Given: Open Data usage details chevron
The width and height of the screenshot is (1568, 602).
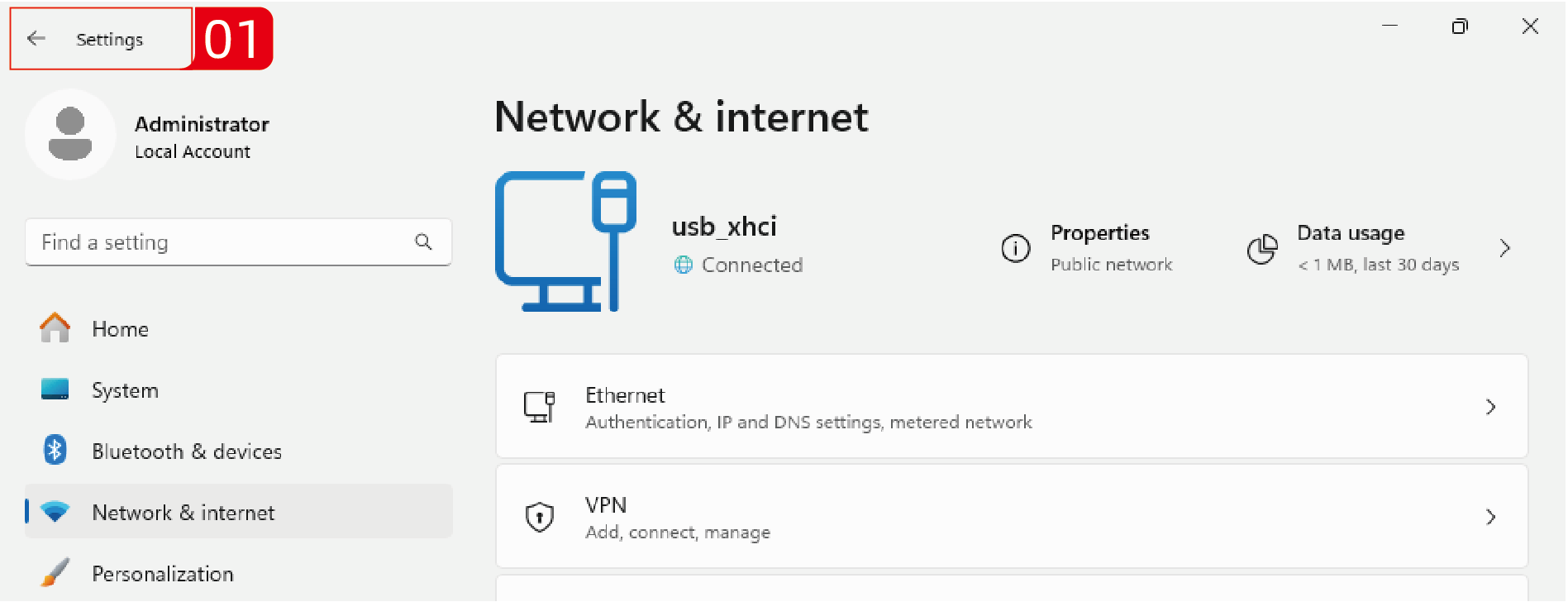Looking at the screenshot, I should point(1504,248).
